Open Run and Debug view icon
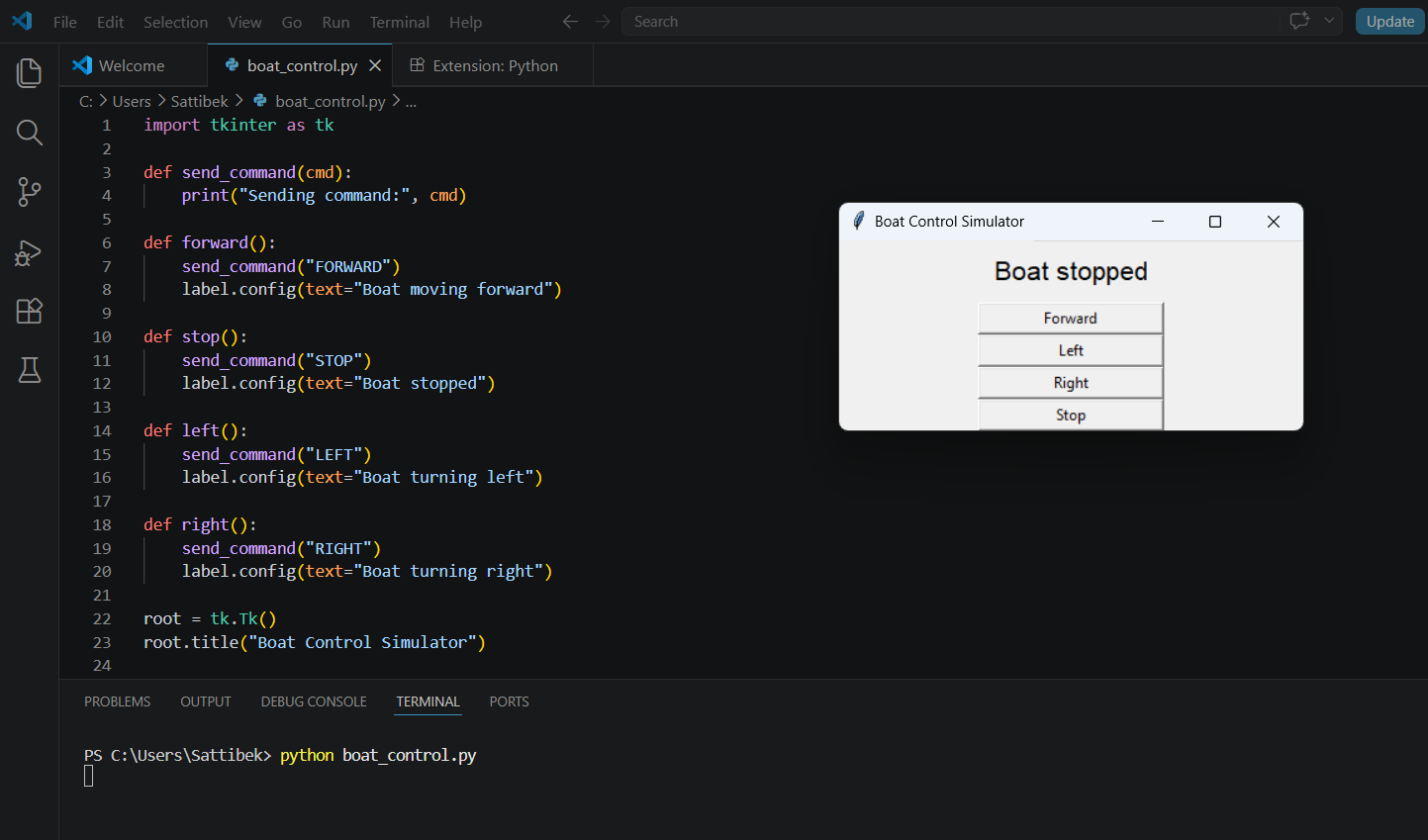The image size is (1428, 840). point(29,252)
